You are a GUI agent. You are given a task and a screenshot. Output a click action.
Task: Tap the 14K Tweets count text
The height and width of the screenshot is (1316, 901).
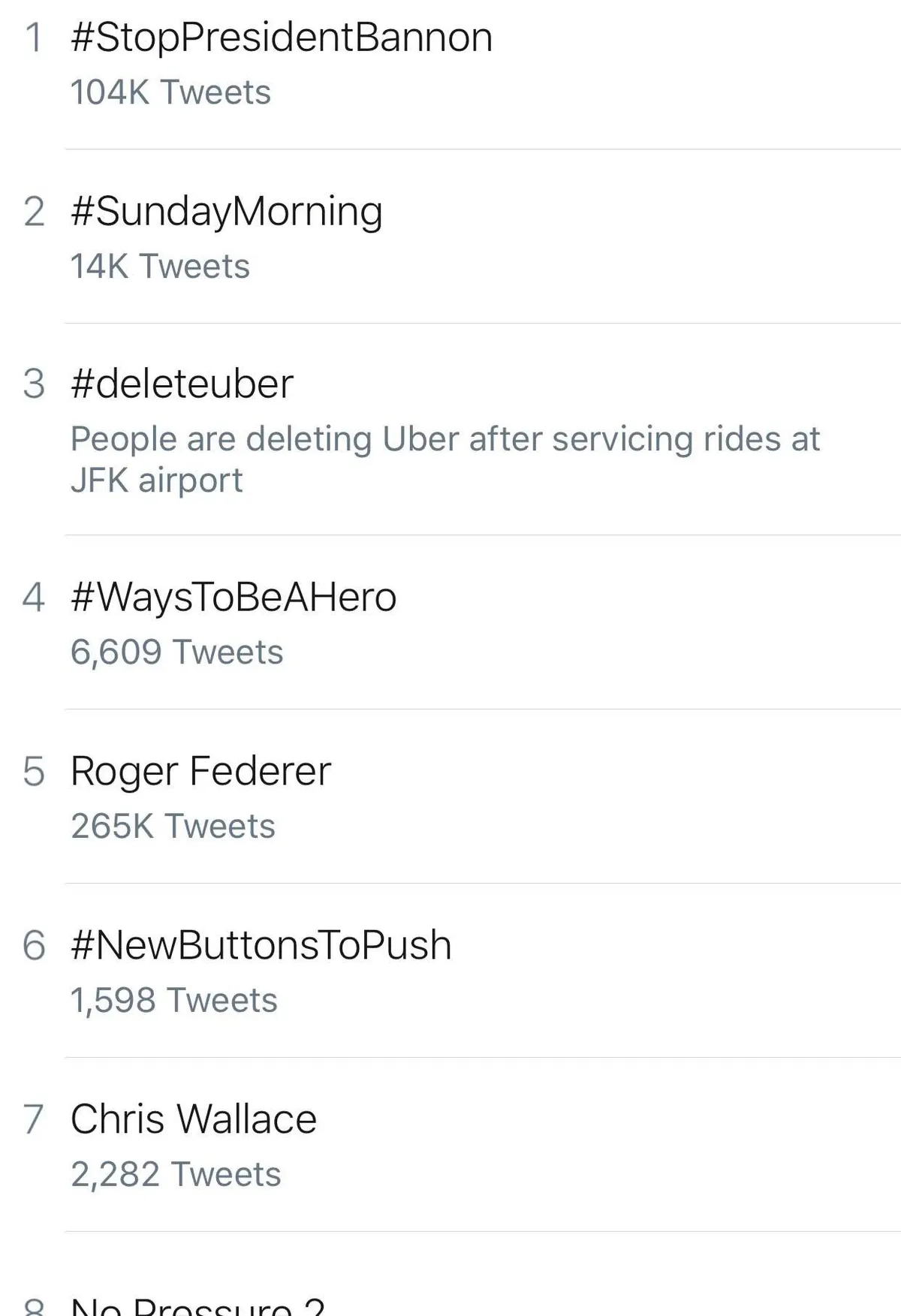pyautogui.click(x=160, y=267)
